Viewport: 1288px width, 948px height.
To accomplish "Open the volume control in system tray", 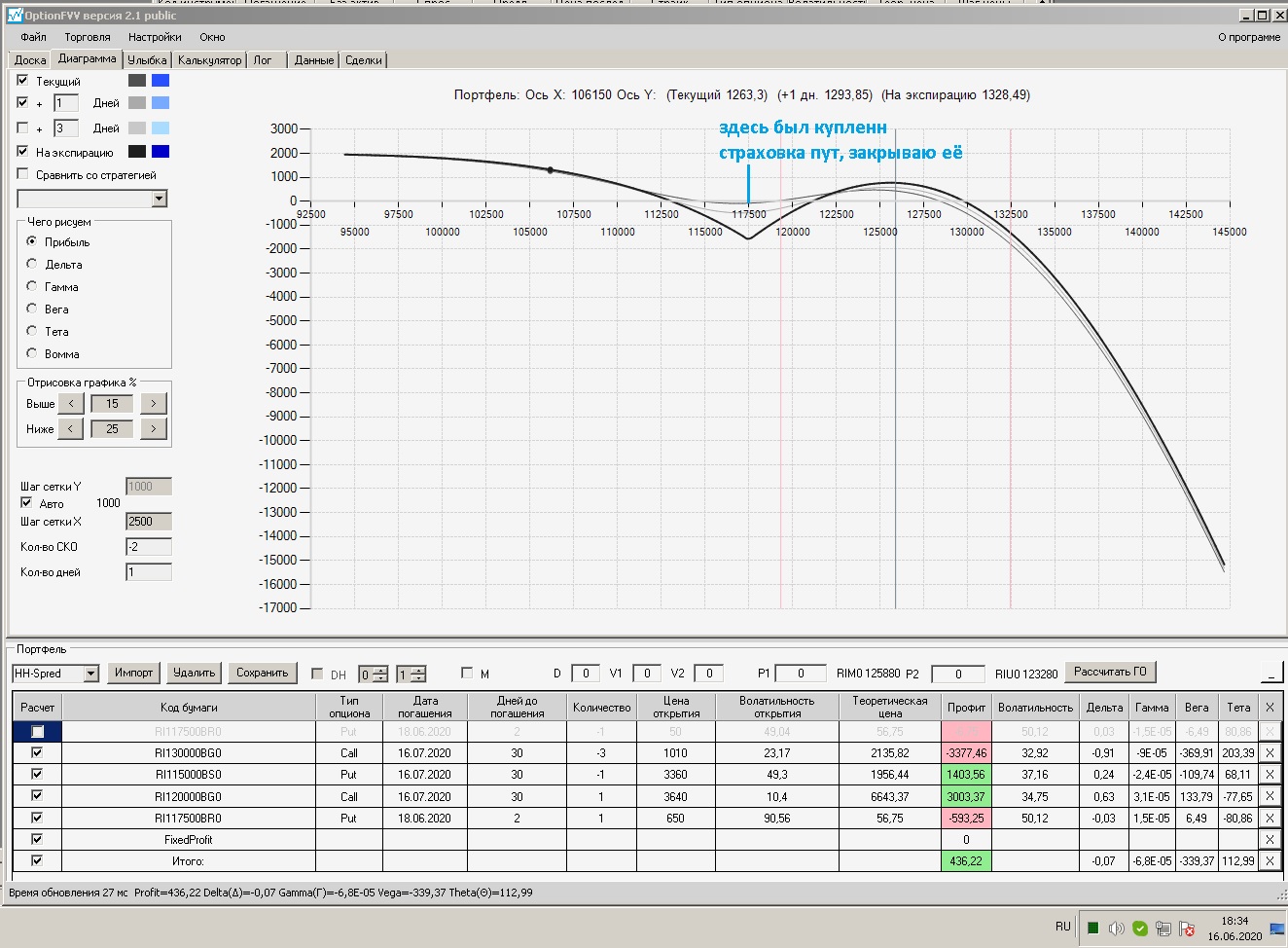I will 1117,929.
